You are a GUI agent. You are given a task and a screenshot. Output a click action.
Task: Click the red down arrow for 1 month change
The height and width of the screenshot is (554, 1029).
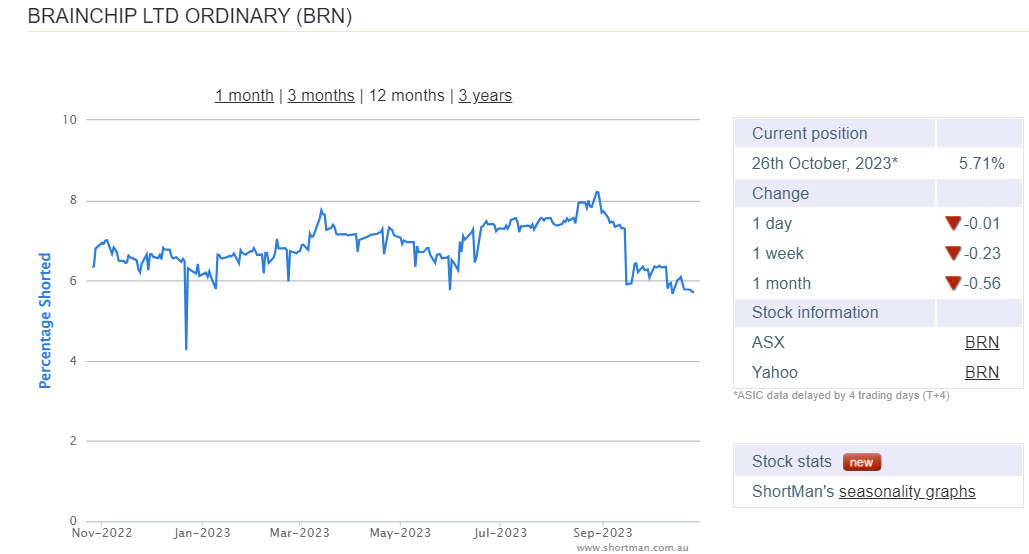[952, 283]
